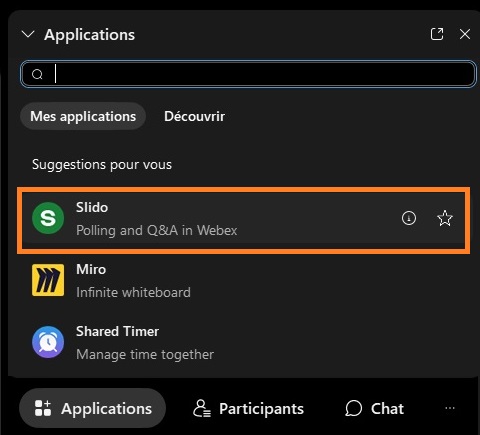The image size is (480, 435).
Task: Click the magnifier icon in the search box
Action: click(37, 74)
